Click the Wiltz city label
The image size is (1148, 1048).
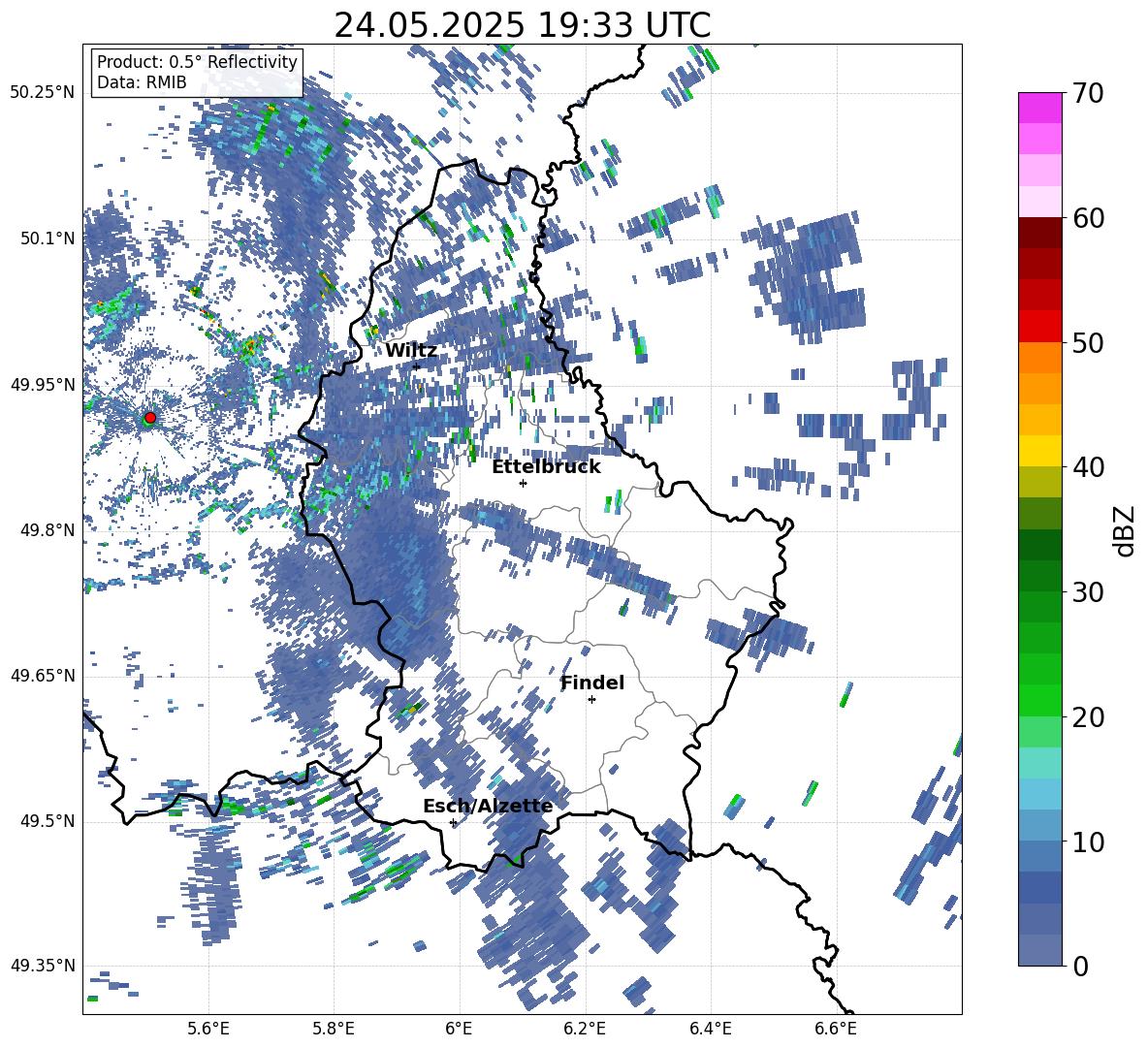click(x=411, y=351)
